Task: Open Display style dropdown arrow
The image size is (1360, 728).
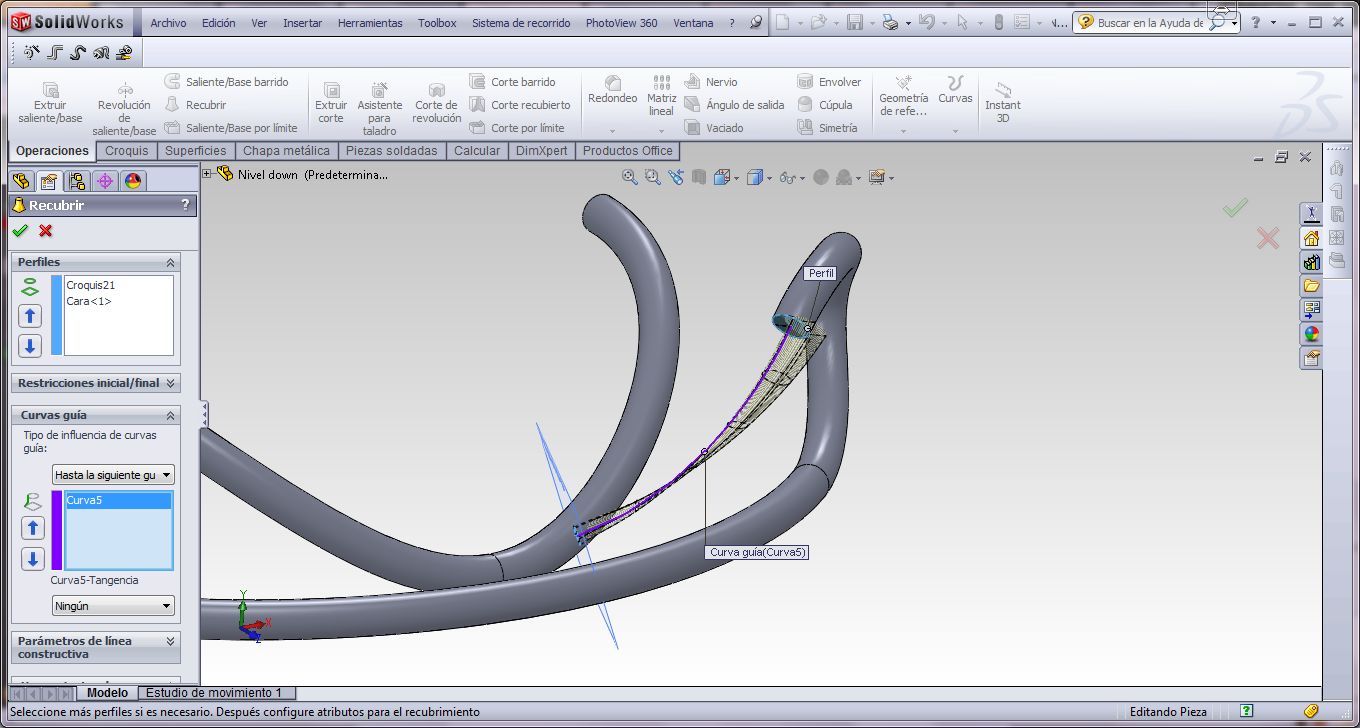Action: (x=768, y=178)
